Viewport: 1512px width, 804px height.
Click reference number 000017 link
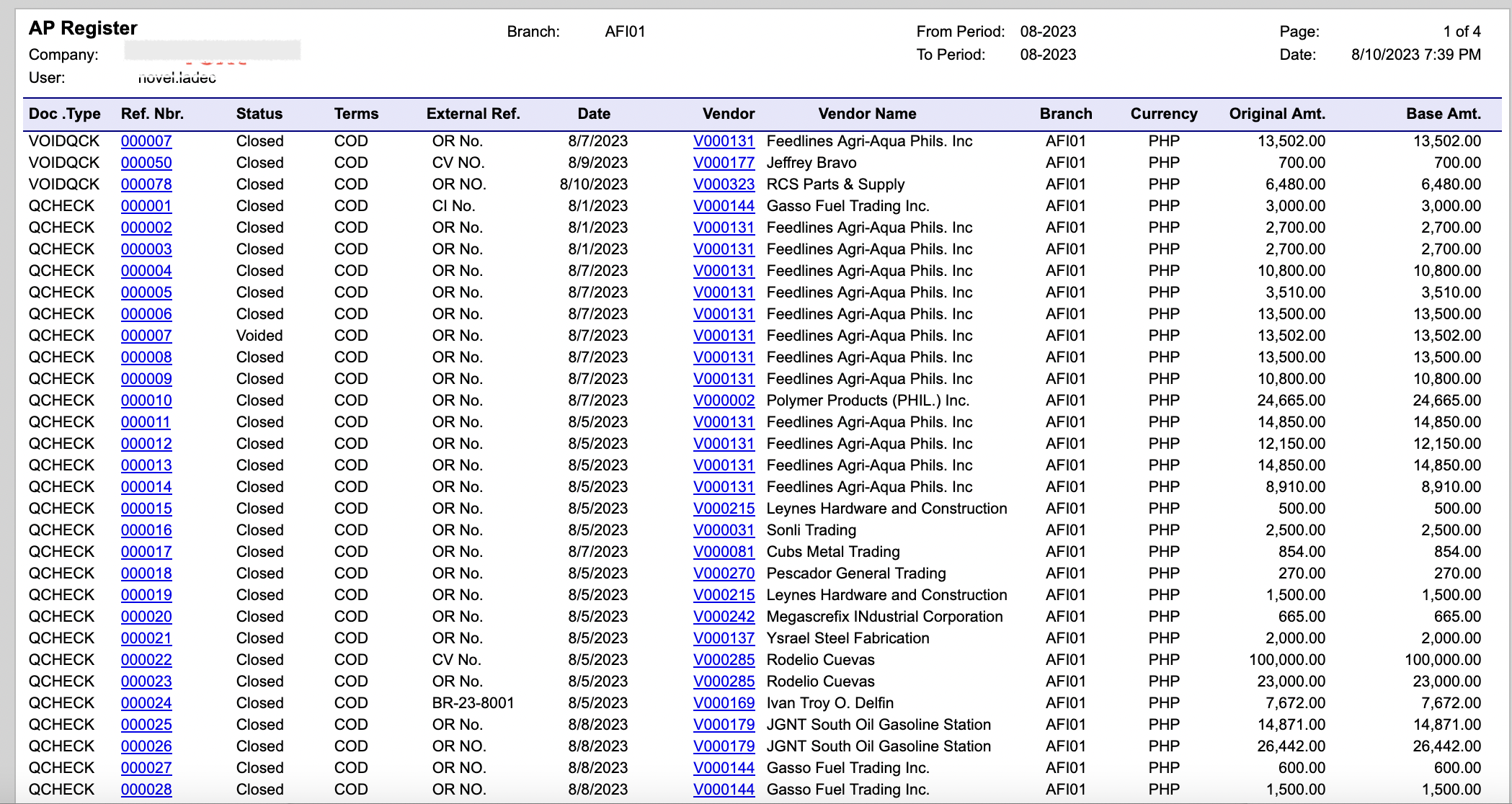[146, 552]
